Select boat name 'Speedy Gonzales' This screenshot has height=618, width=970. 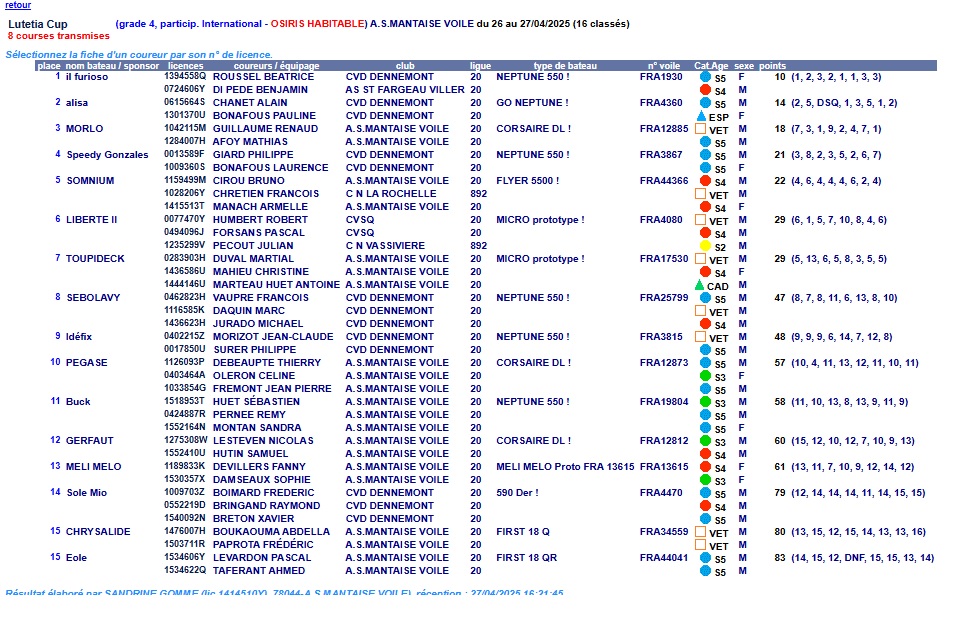[108, 155]
